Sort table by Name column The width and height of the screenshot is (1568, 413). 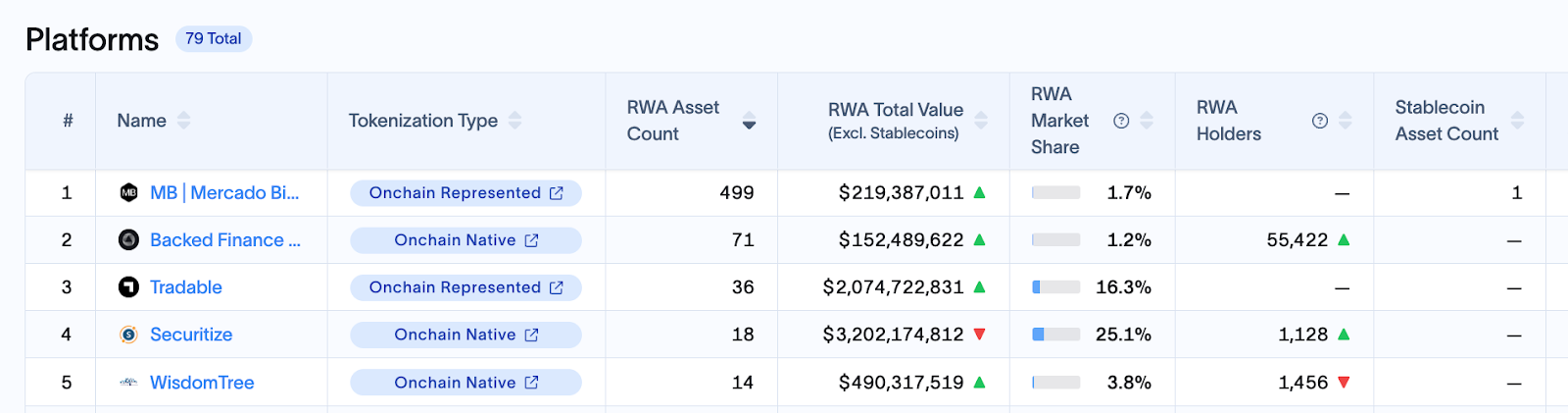coord(183,121)
